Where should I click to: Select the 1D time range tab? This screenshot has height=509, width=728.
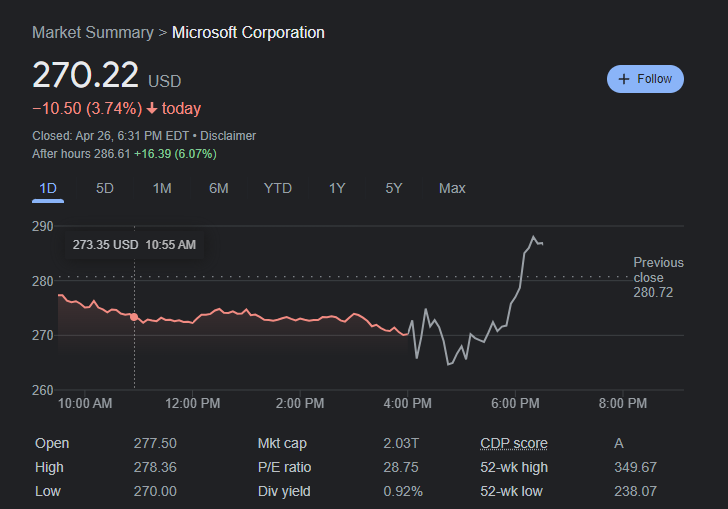48,188
